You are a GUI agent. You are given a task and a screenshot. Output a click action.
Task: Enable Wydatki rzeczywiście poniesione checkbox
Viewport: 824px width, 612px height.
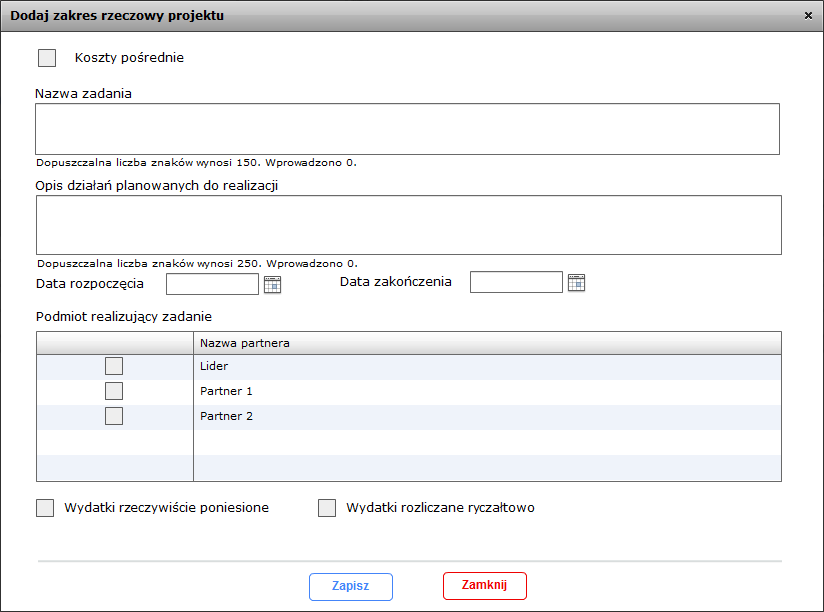tap(45, 508)
